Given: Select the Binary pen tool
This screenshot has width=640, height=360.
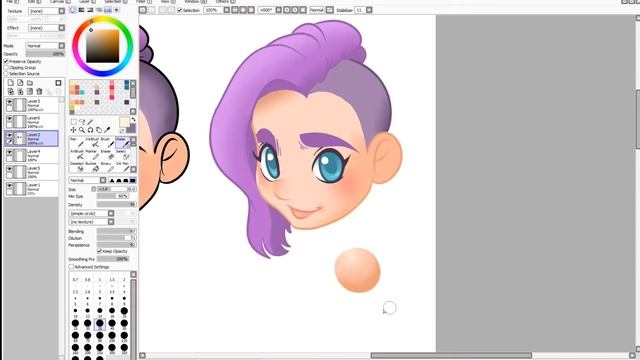Looking at the screenshot, I should click(106, 167).
